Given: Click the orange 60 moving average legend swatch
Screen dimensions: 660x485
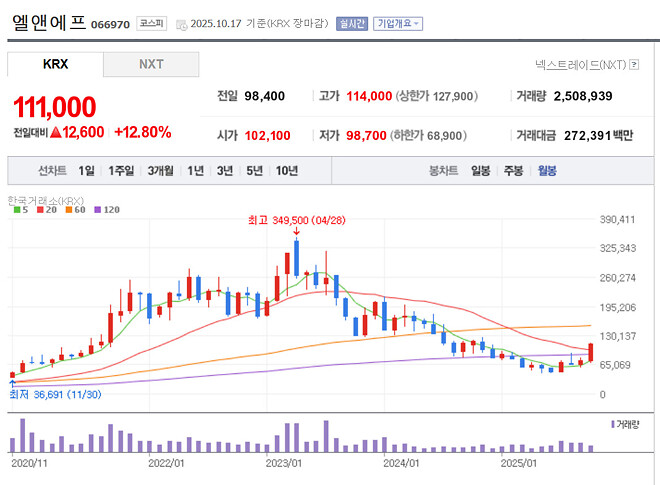Looking at the screenshot, I should click(x=69, y=210).
